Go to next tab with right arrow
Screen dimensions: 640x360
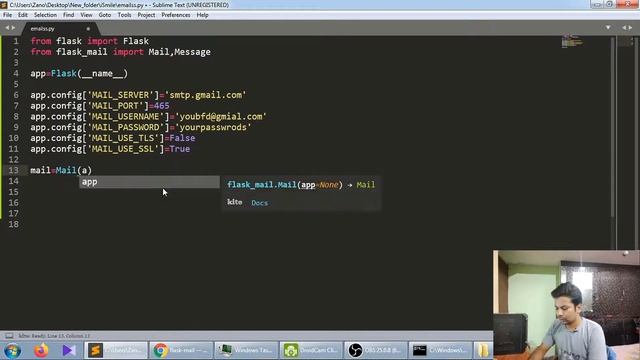[x=13, y=28]
